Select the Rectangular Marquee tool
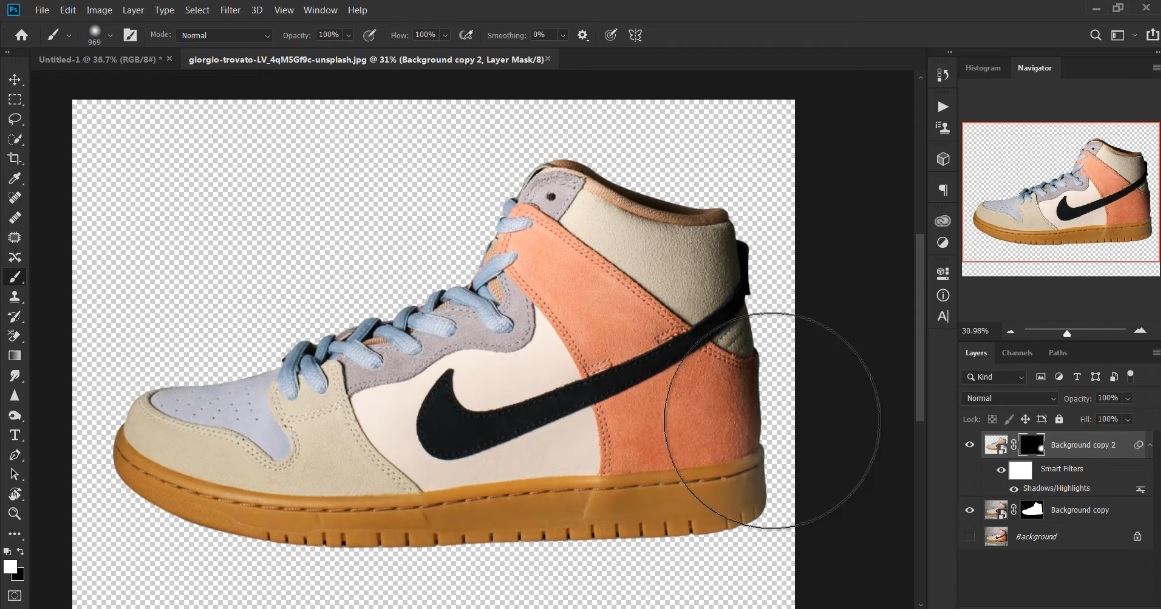This screenshot has width=1161, height=609. (x=15, y=99)
